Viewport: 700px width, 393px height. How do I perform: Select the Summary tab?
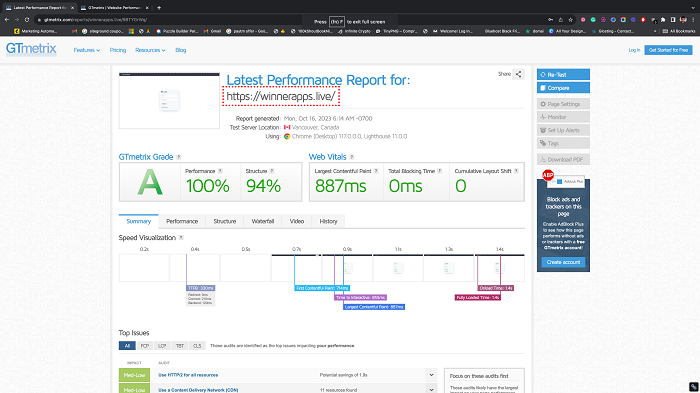point(138,222)
